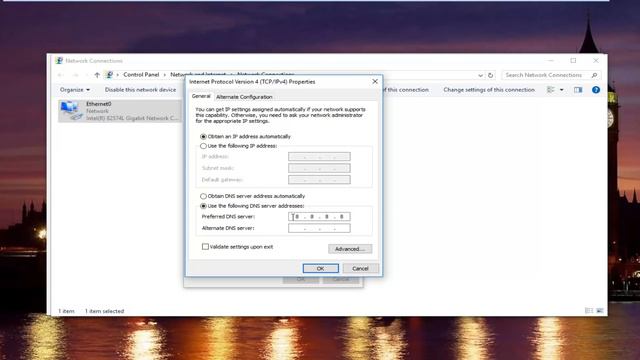Click the Alternate DNS server field
The height and width of the screenshot is (360, 640).
pyautogui.click(x=319, y=228)
